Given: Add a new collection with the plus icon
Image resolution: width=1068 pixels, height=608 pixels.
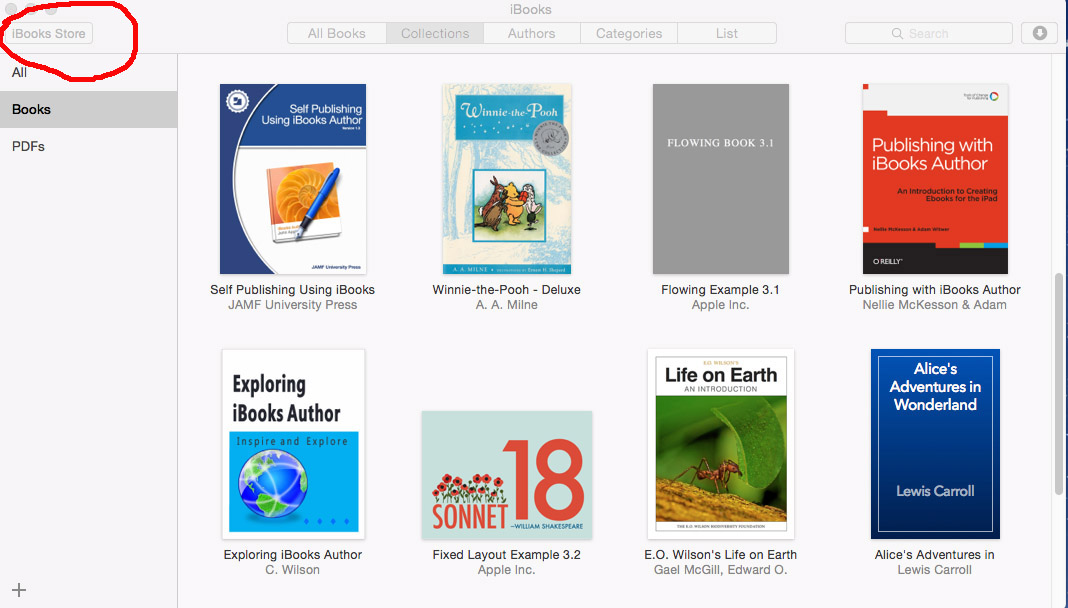Looking at the screenshot, I should pyautogui.click(x=19, y=590).
